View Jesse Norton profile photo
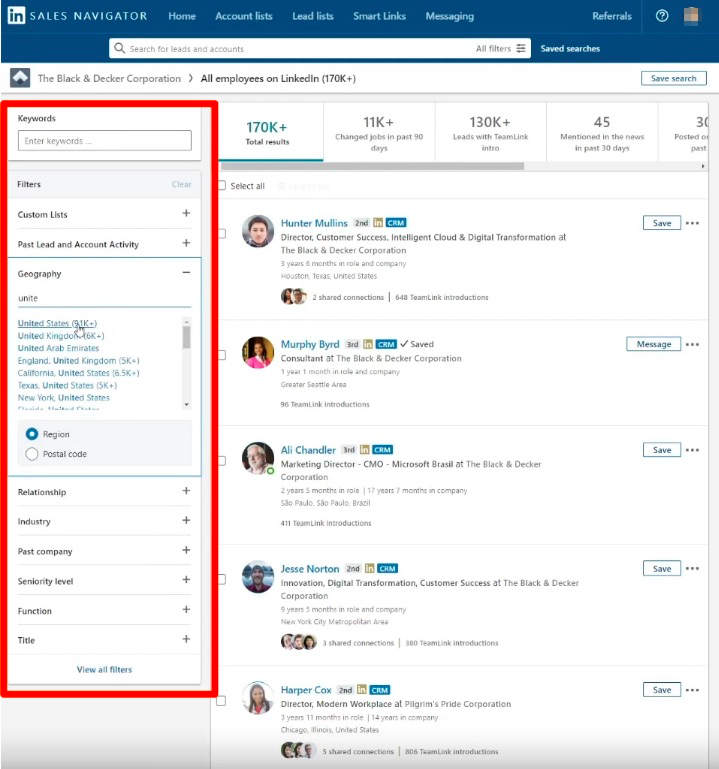The image size is (719, 769). (258, 577)
